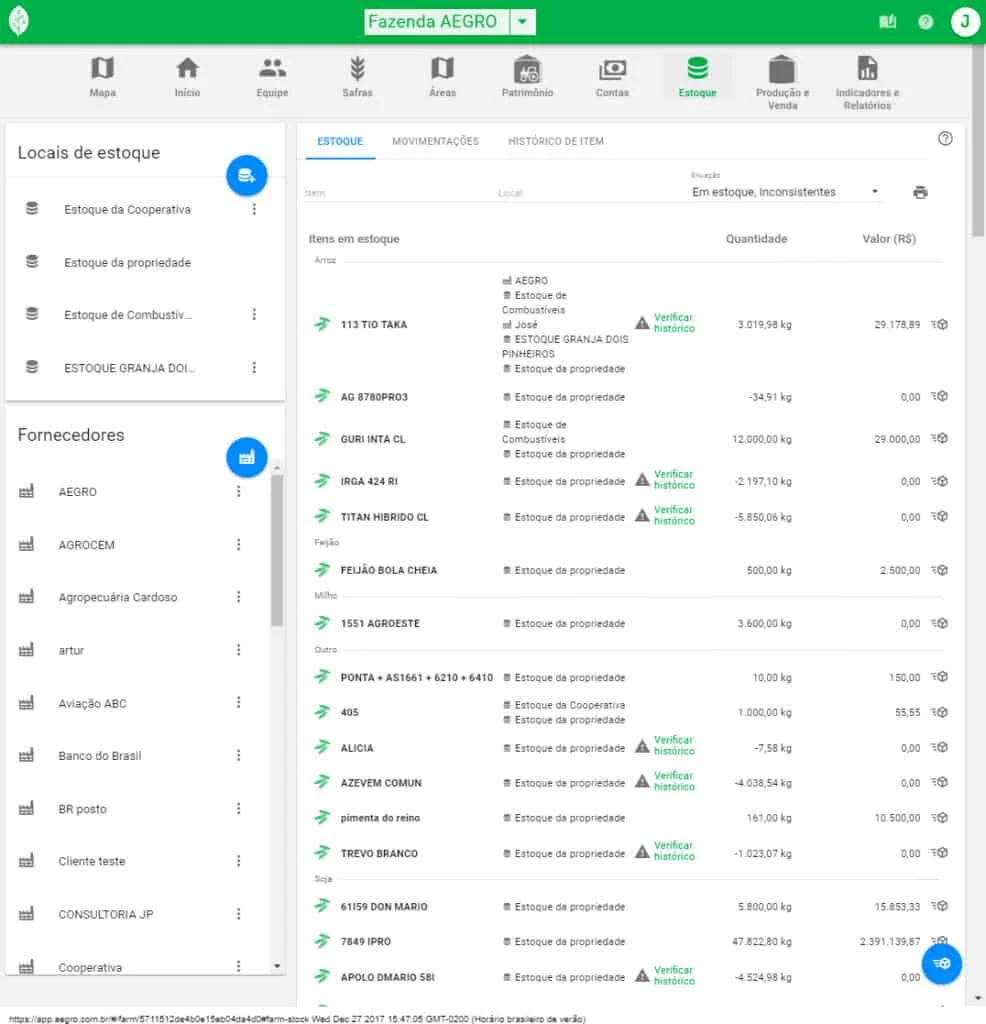The image size is (986, 1024).
Task: Click the Item filter input field
Action: (395, 192)
